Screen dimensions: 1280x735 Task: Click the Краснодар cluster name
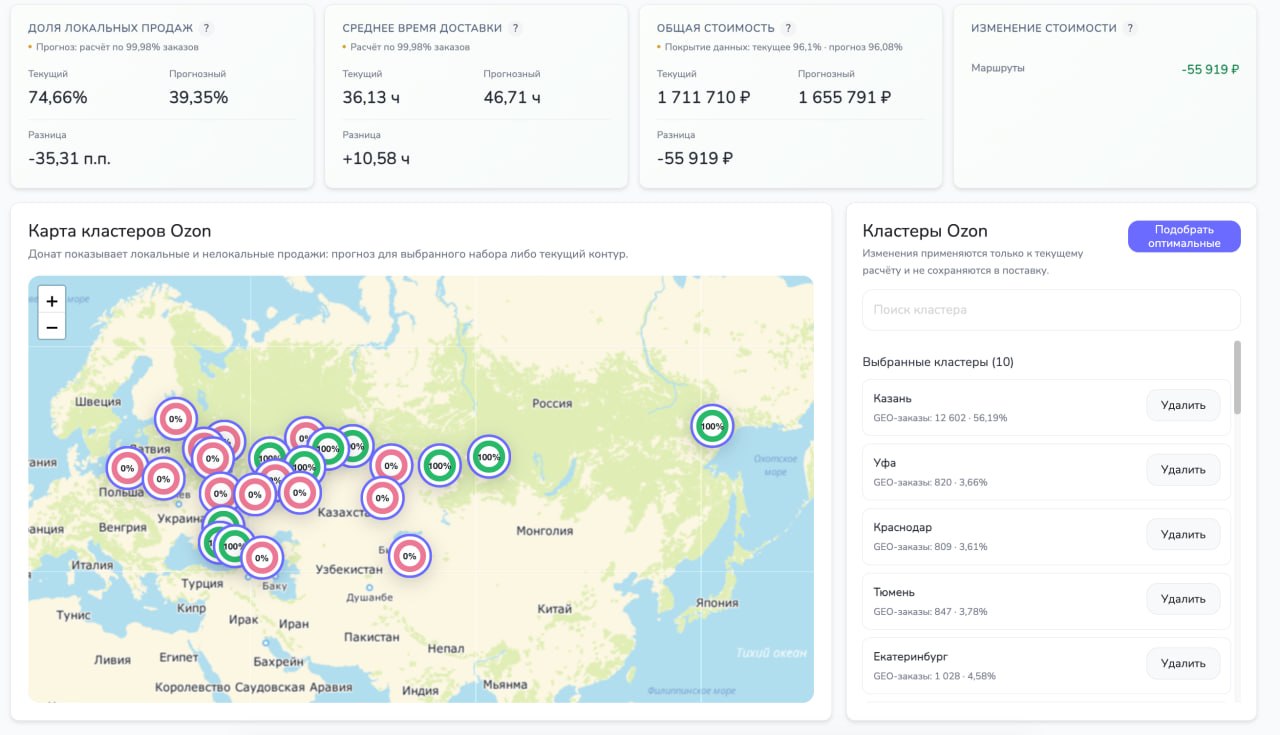pyautogui.click(x=902, y=528)
